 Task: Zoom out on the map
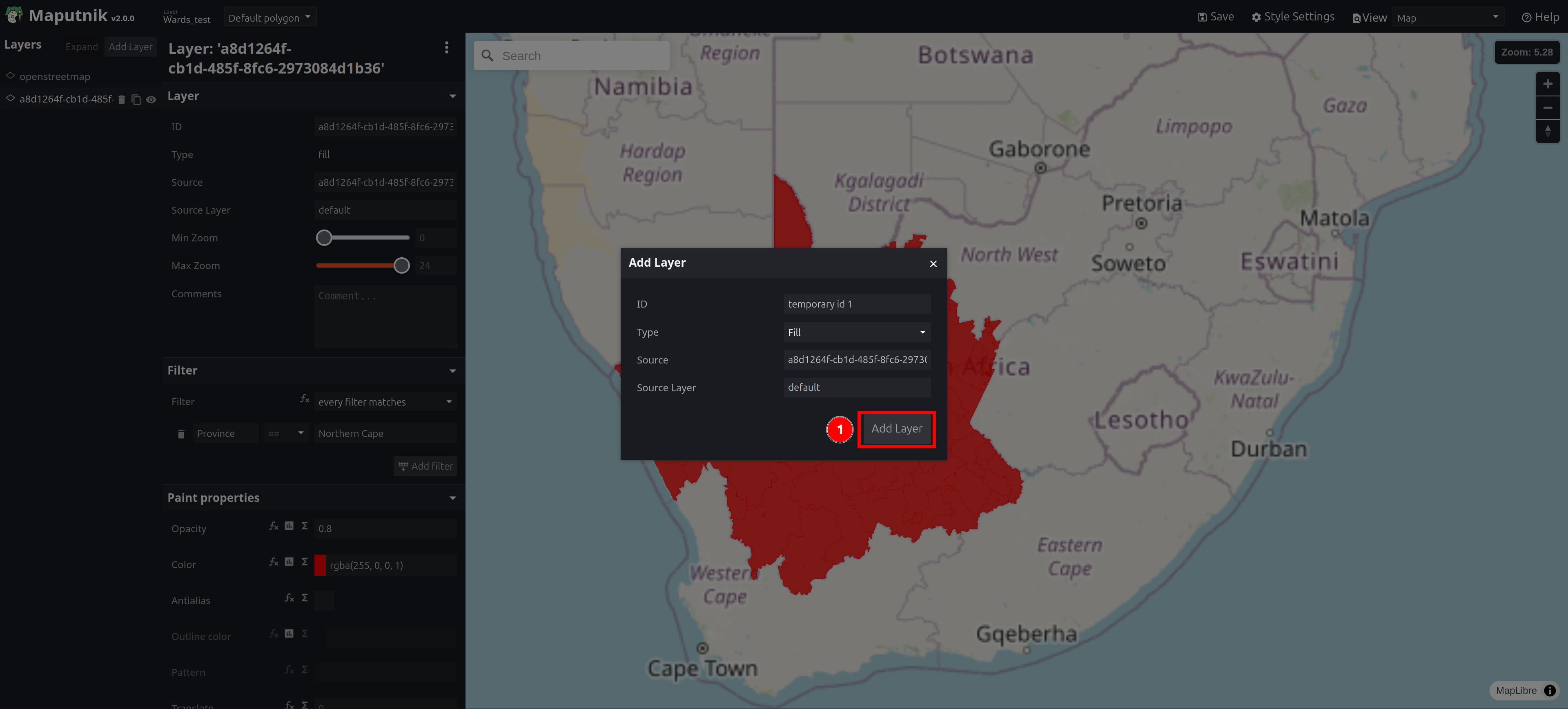[x=1547, y=108]
